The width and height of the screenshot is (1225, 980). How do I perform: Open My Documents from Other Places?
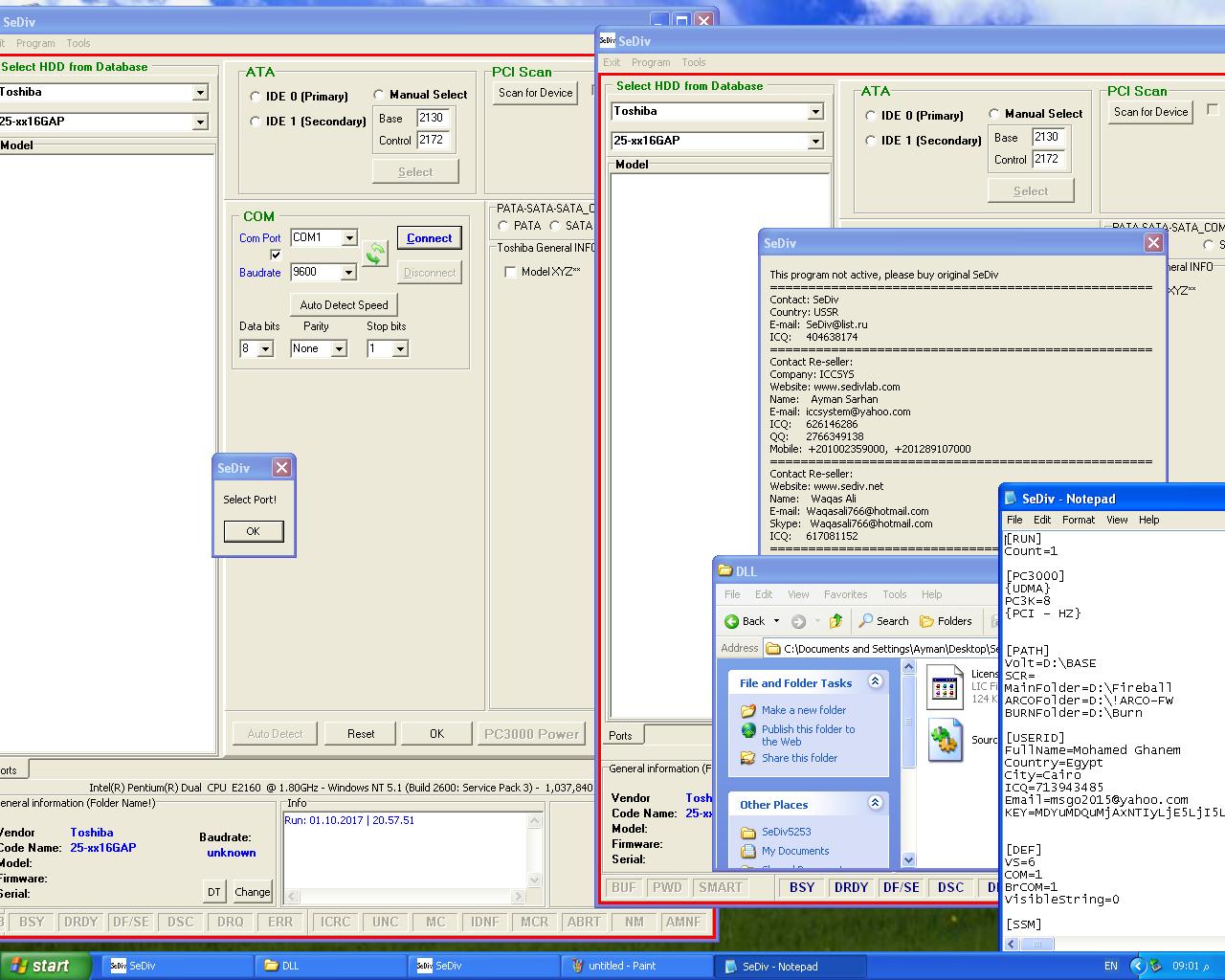pyautogui.click(x=795, y=851)
